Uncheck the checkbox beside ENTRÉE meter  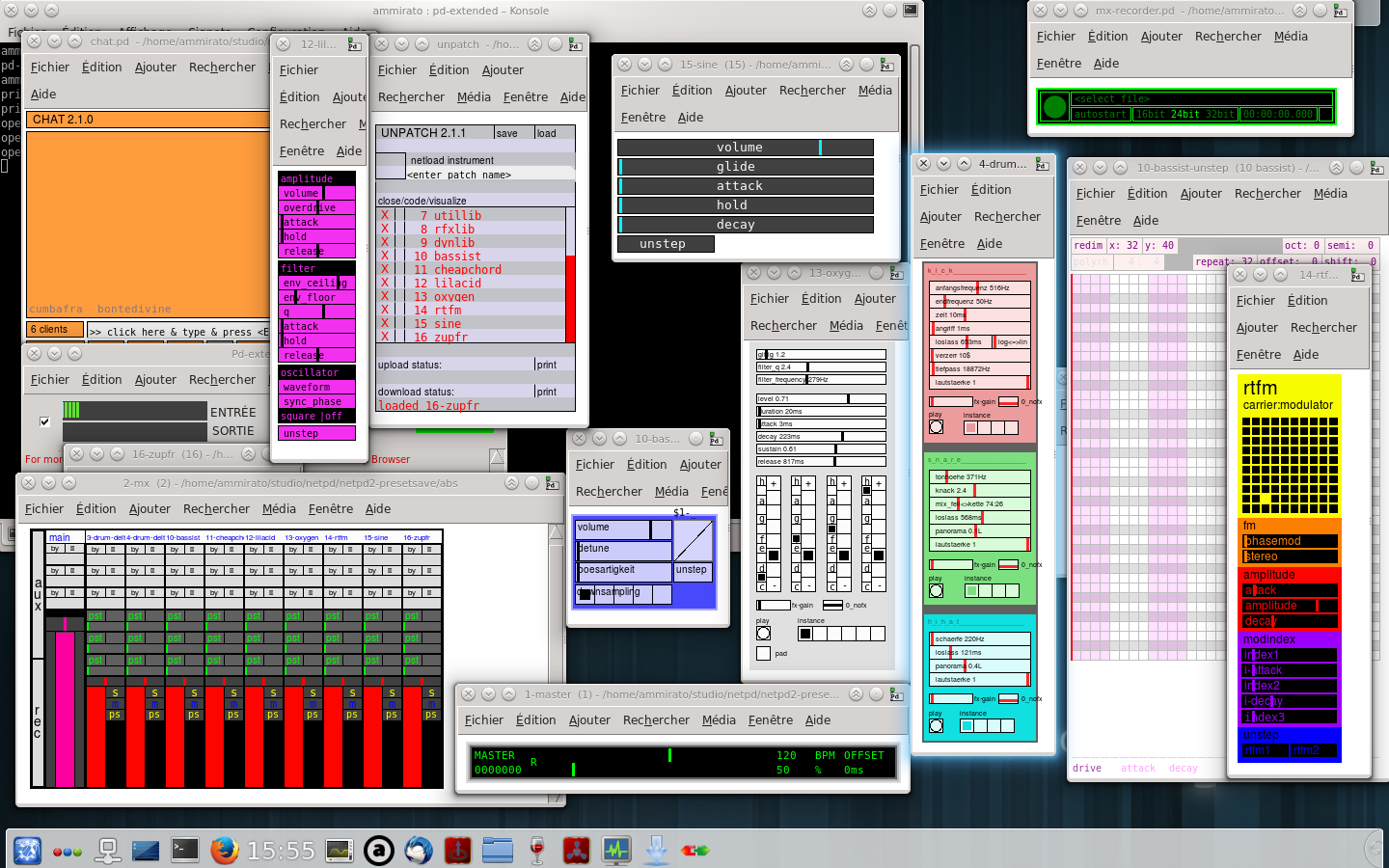tap(44, 421)
